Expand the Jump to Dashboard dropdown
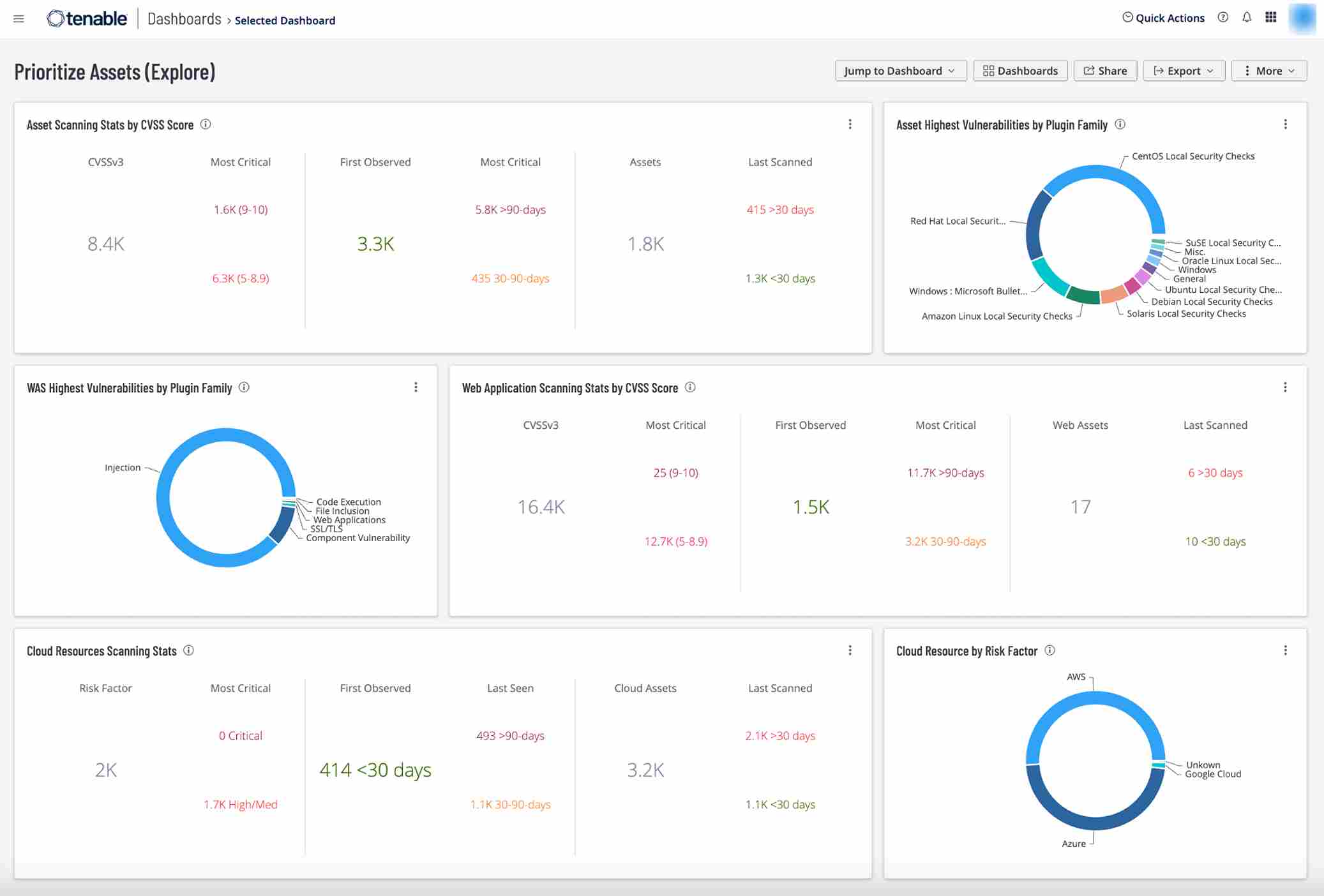 tap(901, 70)
